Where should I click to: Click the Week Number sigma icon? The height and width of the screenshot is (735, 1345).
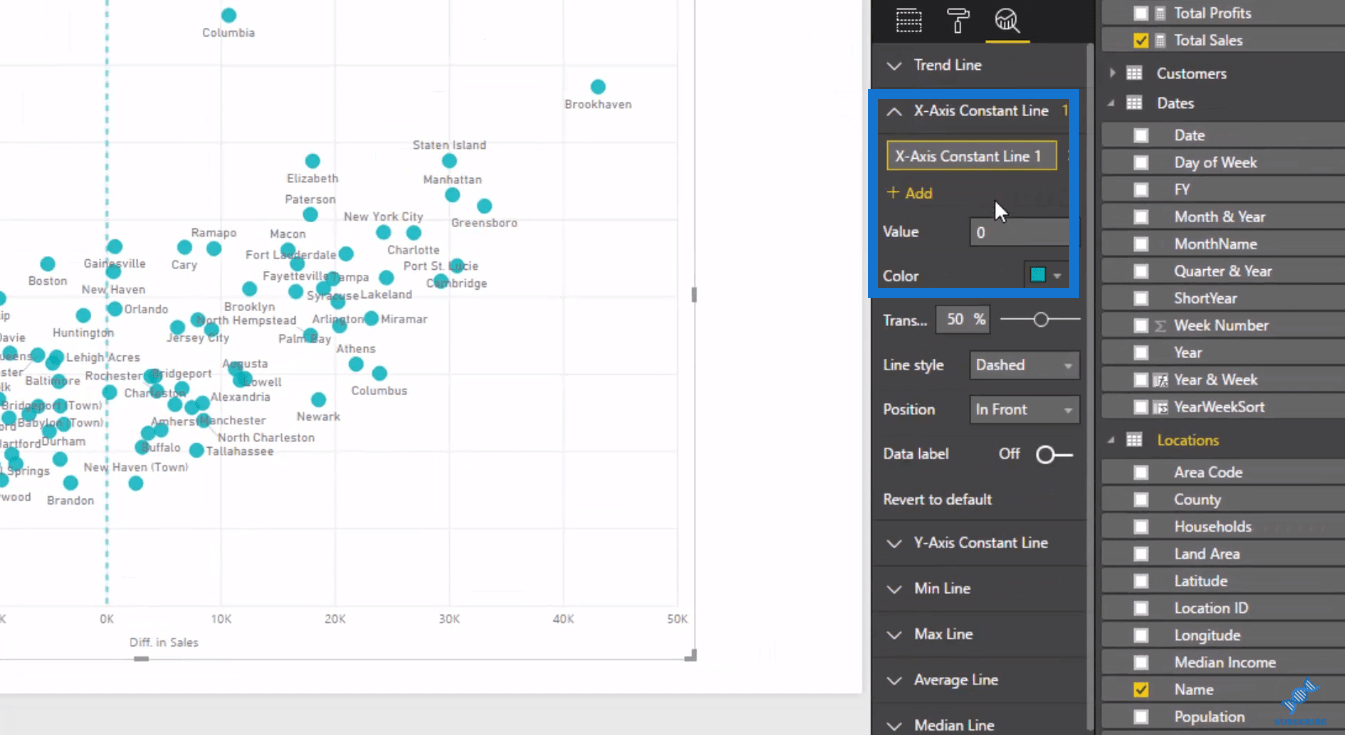coord(1161,326)
